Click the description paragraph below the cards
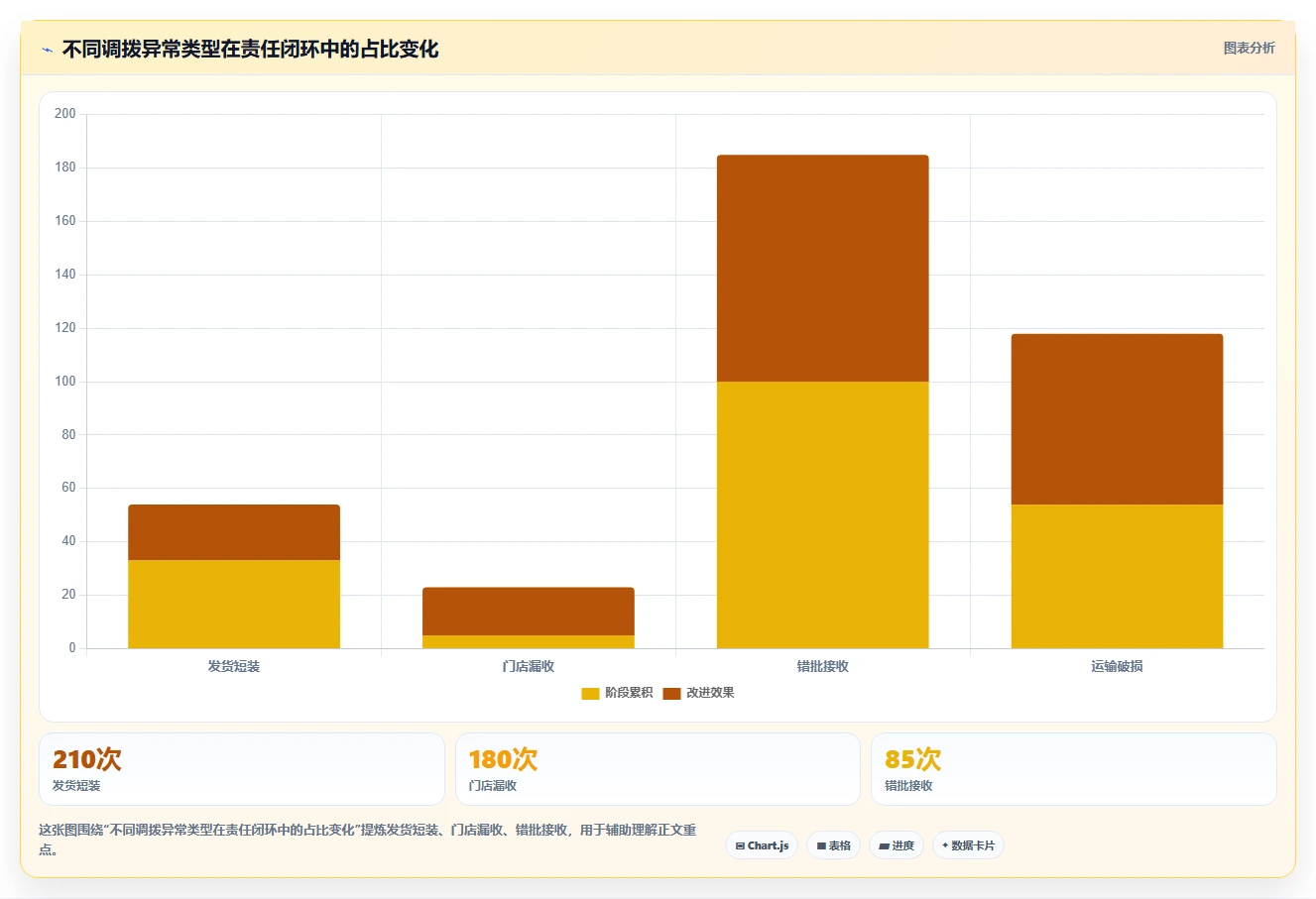Viewport: 1316px width, 899px height. pos(368,840)
